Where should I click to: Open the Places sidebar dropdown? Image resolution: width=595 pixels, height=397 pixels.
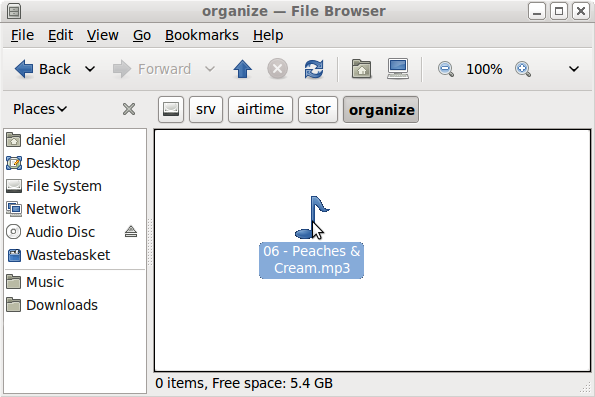(40, 109)
